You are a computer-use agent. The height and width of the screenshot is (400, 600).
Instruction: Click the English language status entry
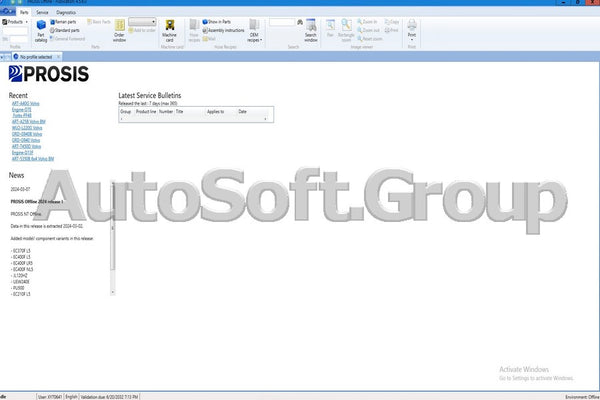pyautogui.click(x=72, y=397)
